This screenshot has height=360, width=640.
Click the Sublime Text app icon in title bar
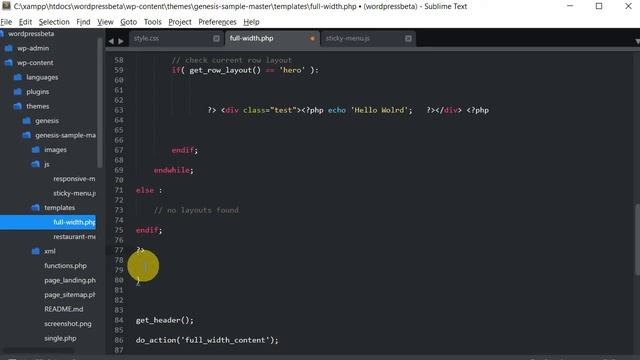tap(6, 6)
